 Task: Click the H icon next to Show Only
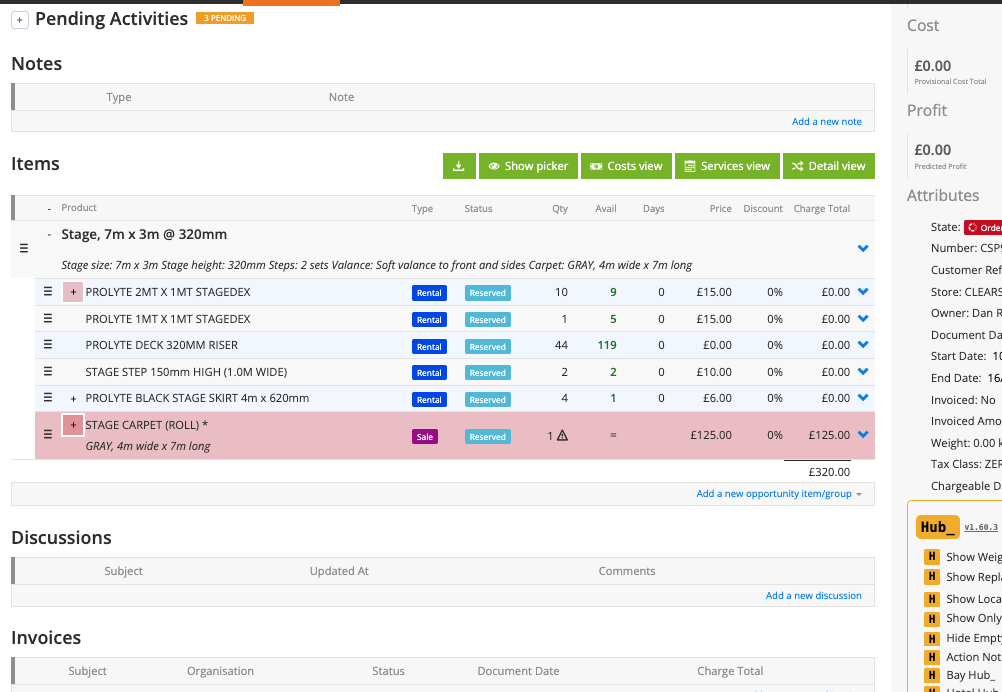click(932, 618)
